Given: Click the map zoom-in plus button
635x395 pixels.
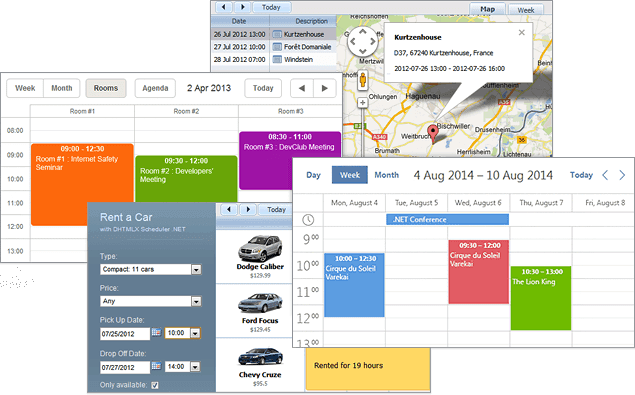Looking at the screenshot, I should [362, 103].
